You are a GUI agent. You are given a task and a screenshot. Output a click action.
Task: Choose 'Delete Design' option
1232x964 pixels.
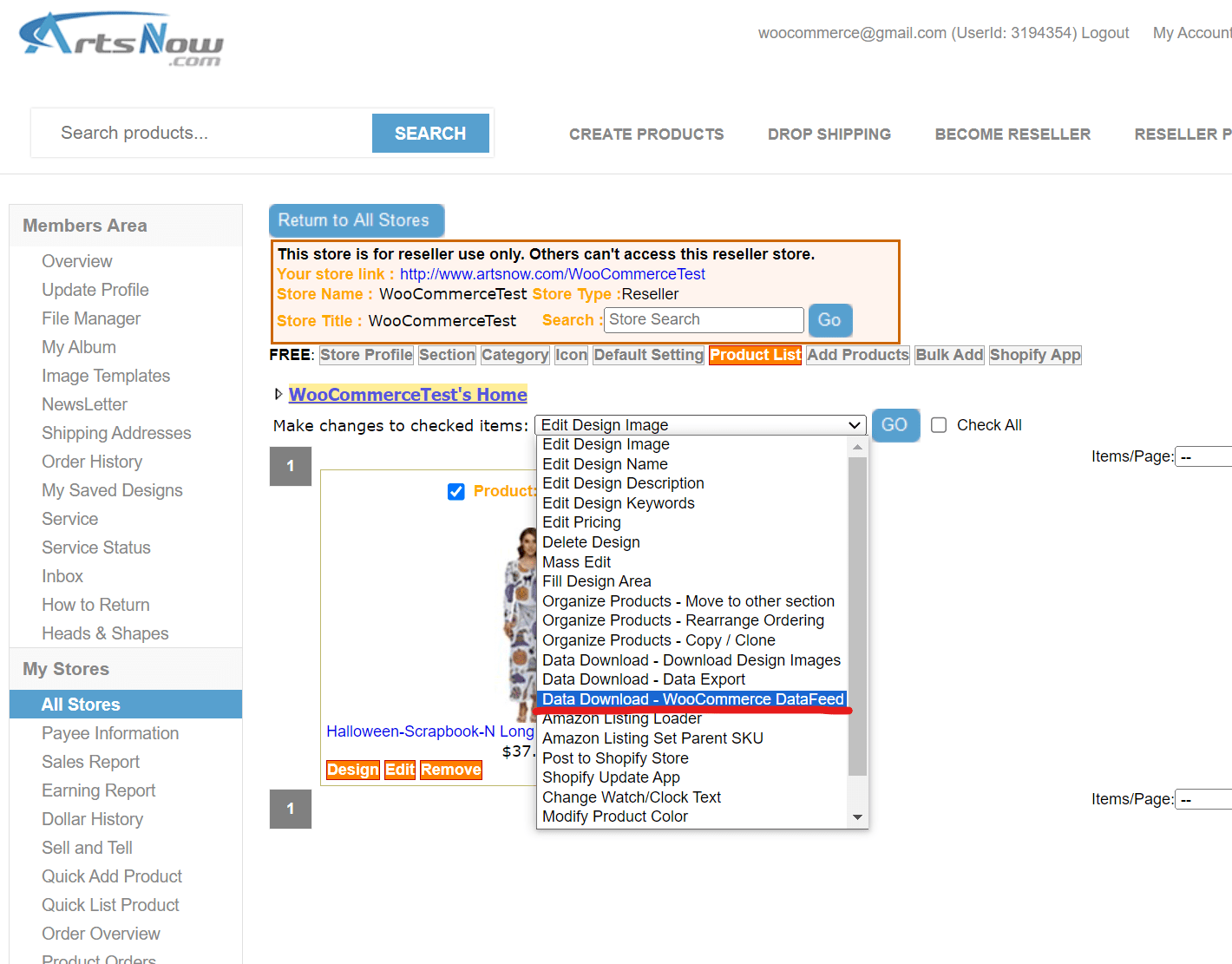(x=591, y=542)
